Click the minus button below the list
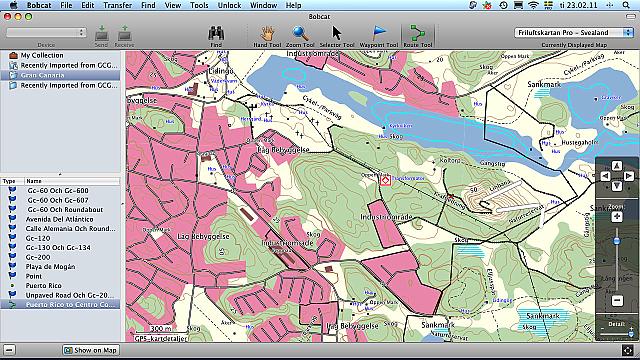640x360 pixels. (9, 350)
